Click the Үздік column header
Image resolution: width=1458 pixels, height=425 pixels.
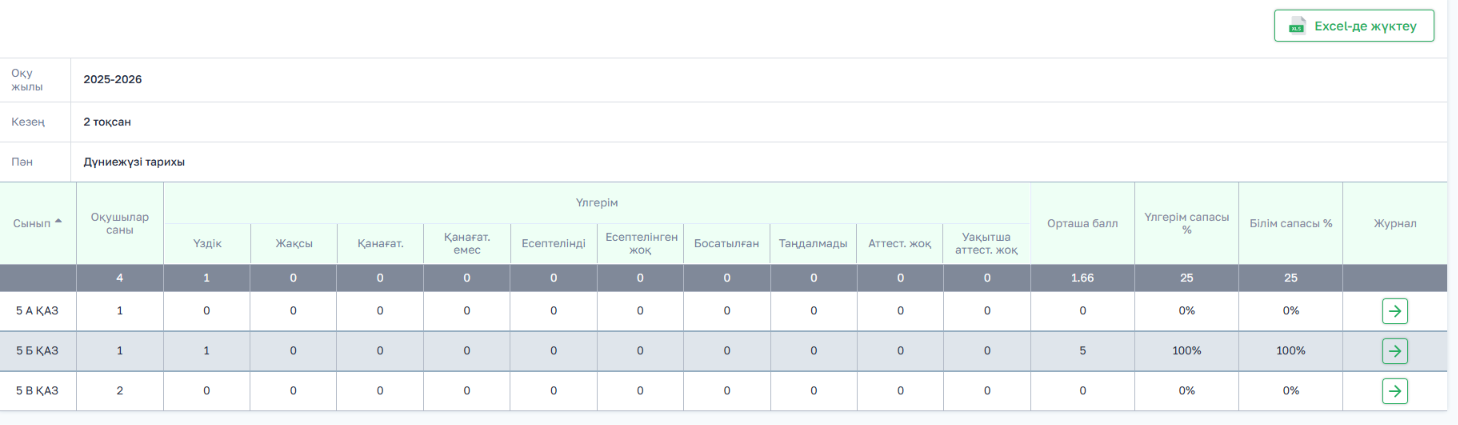pos(207,244)
